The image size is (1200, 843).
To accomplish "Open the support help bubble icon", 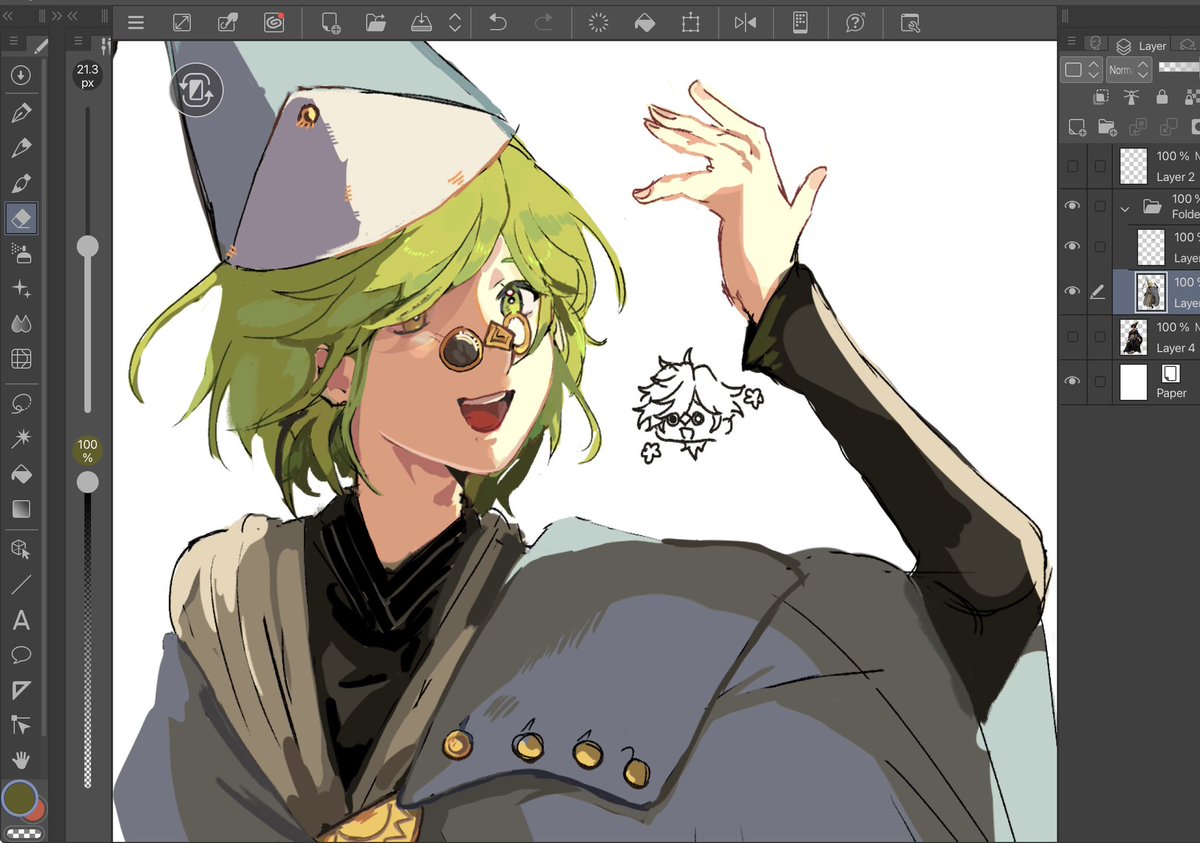I will pos(855,23).
